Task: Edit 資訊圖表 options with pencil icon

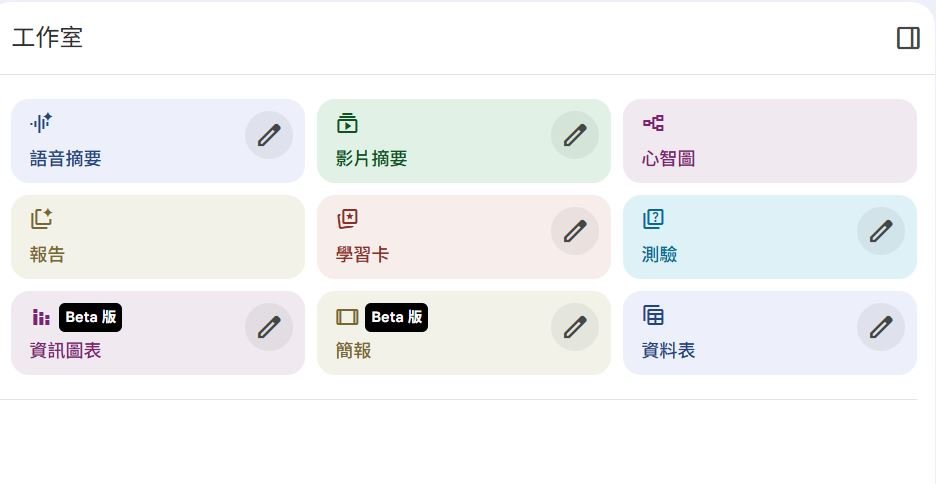Action: coord(269,327)
